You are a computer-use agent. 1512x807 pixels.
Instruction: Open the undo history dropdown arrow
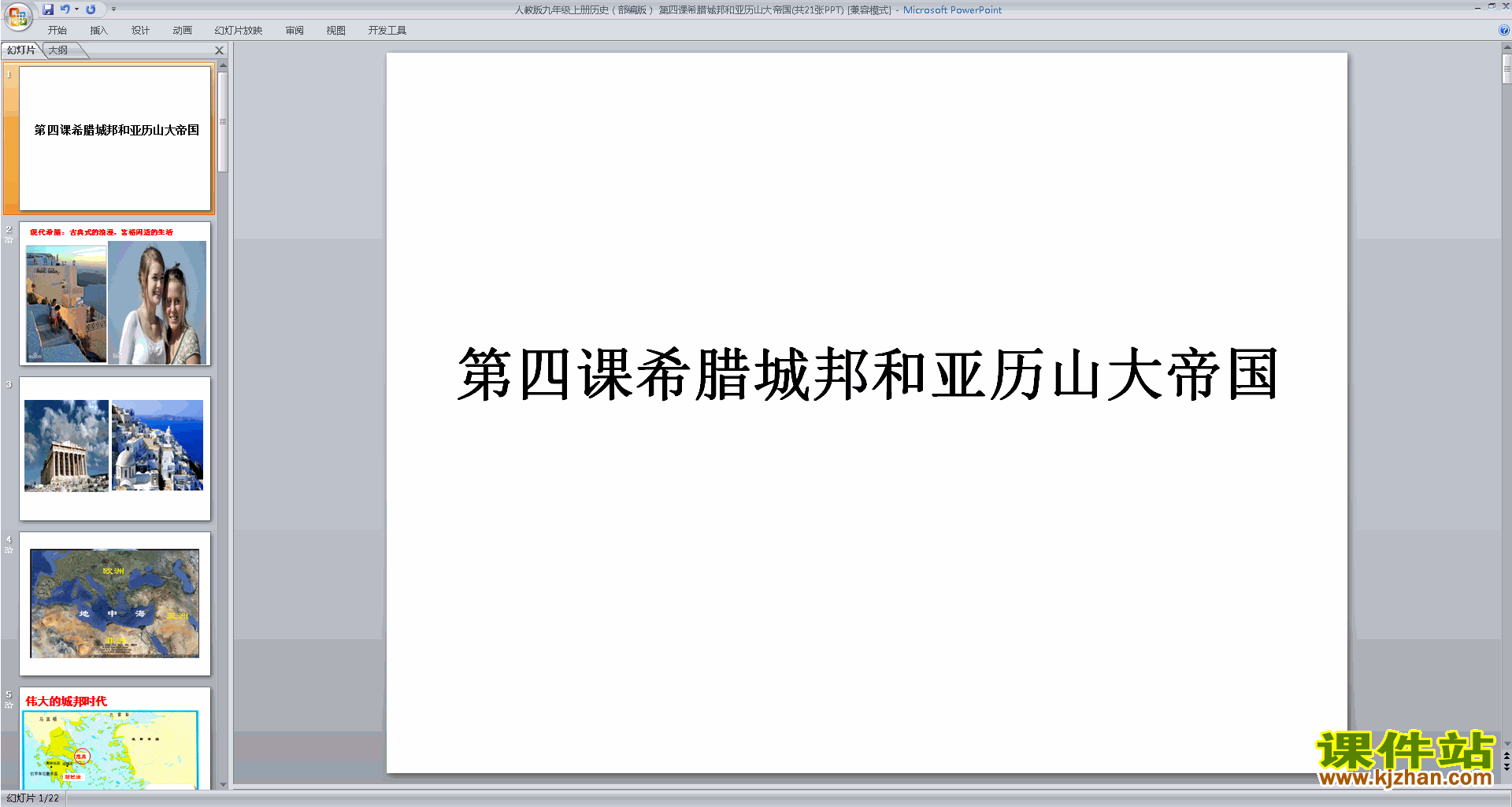(x=76, y=9)
